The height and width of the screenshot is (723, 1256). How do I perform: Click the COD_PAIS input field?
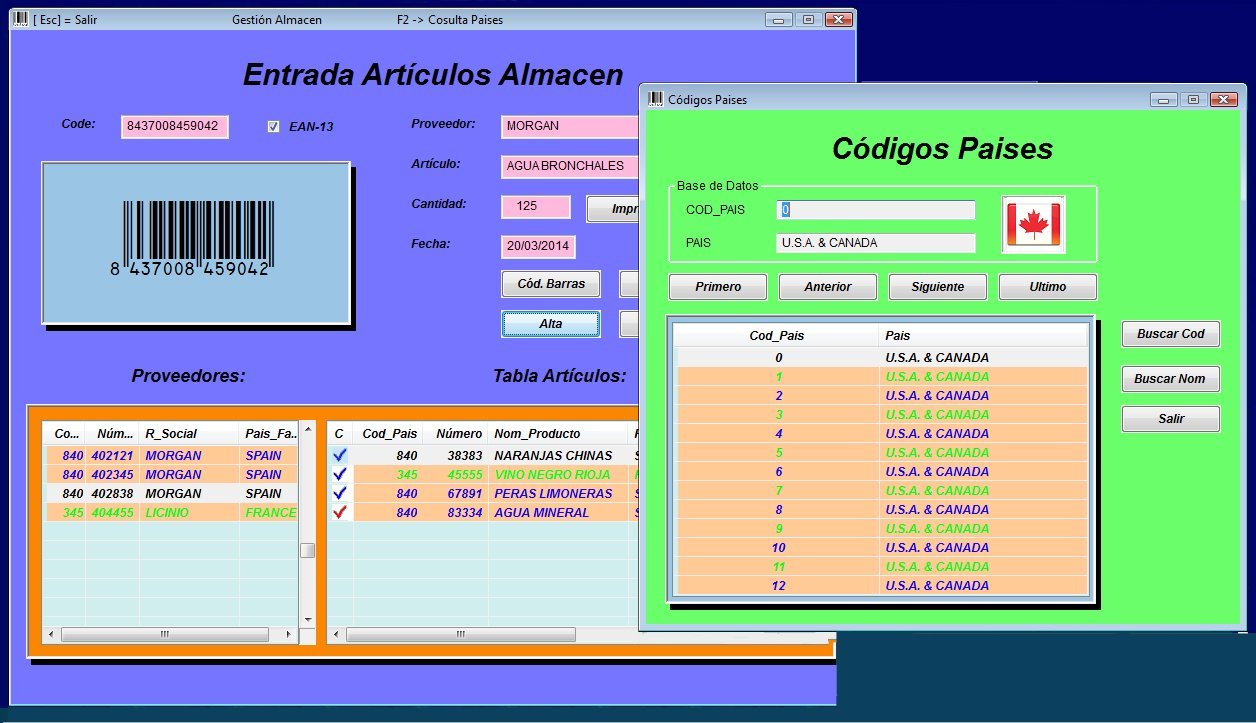(875, 210)
